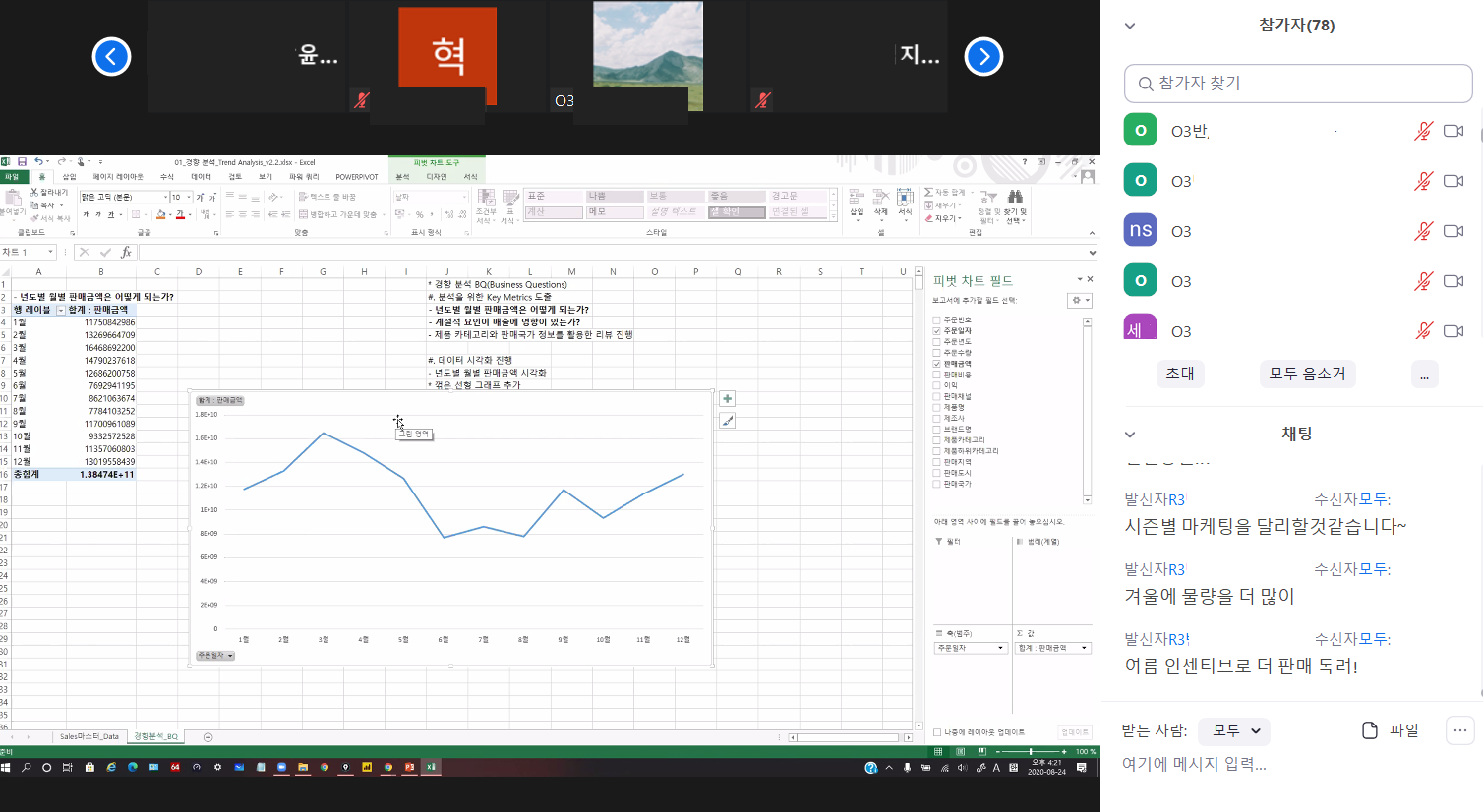Uncheck the 판매금액 field checkbox

[937, 364]
